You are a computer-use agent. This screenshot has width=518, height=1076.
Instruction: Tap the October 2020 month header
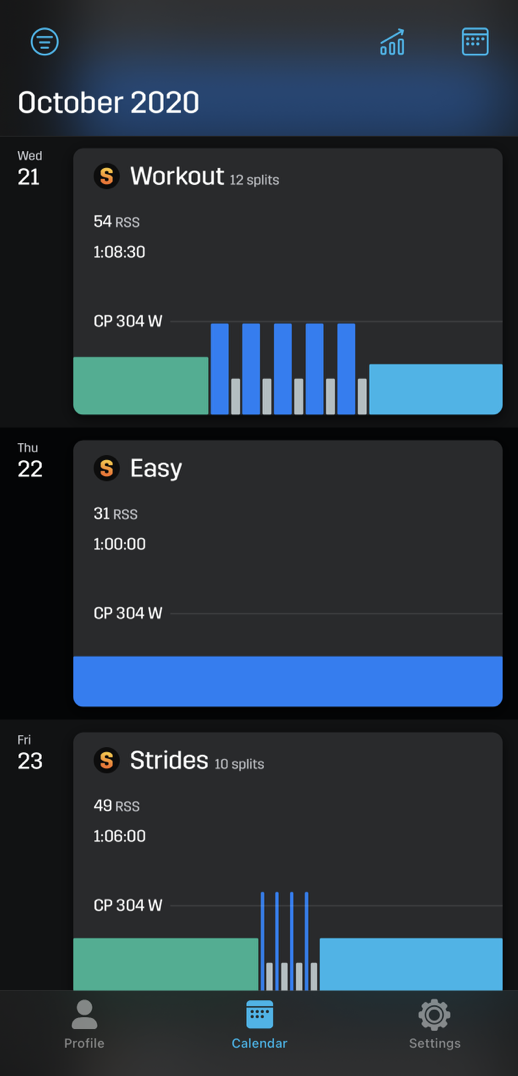108,103
